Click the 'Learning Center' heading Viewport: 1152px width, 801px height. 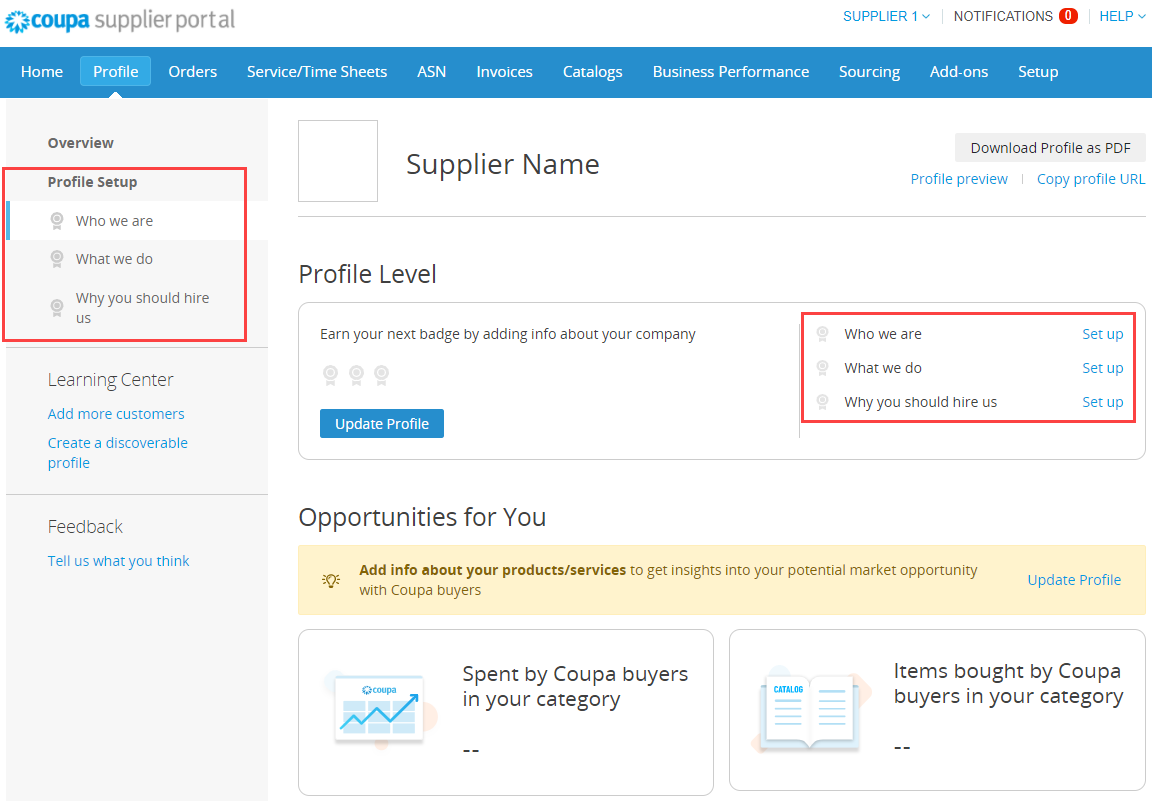(x=111, y=380)
